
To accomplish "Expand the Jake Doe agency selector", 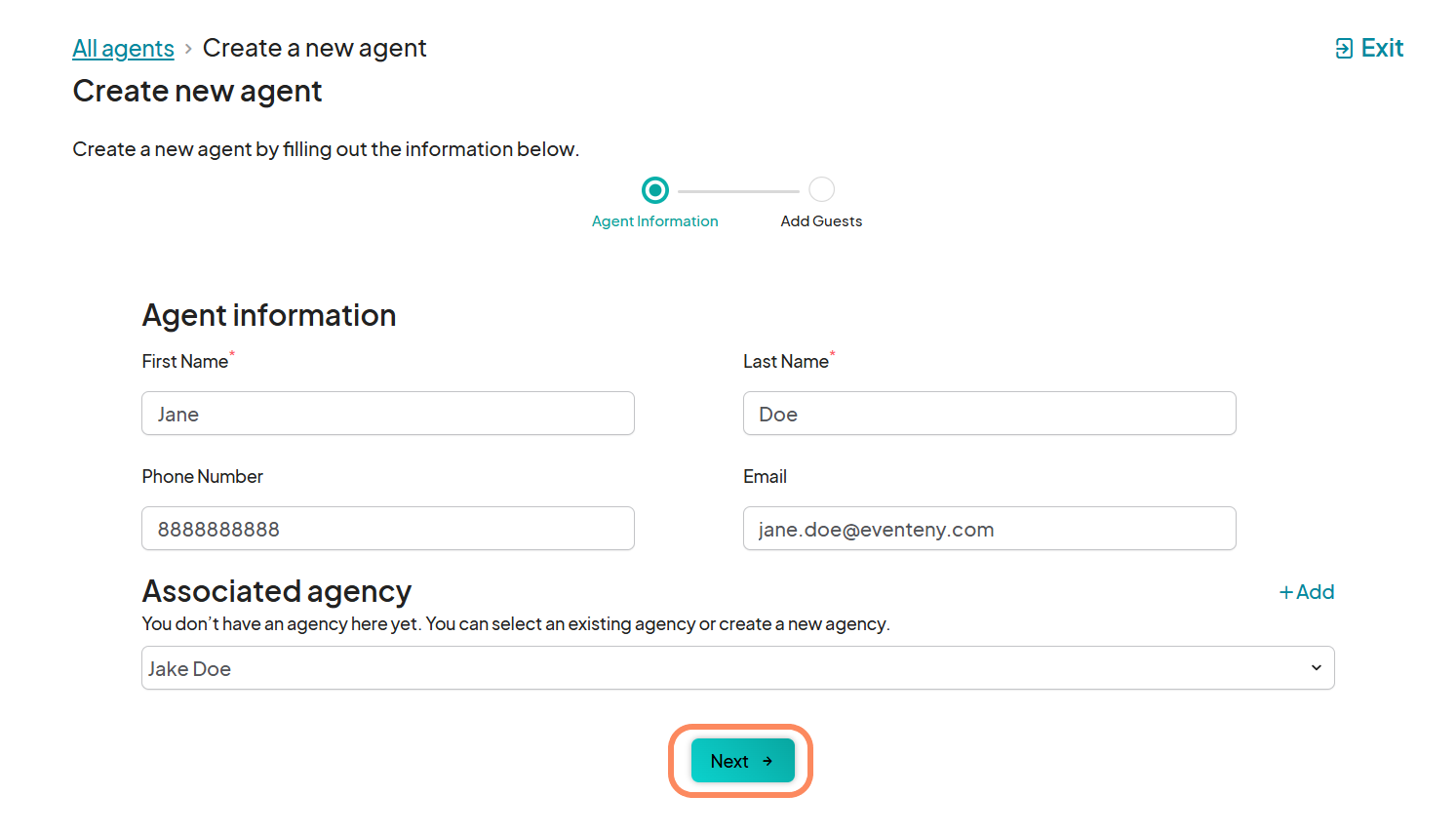I will pos(738,668).
